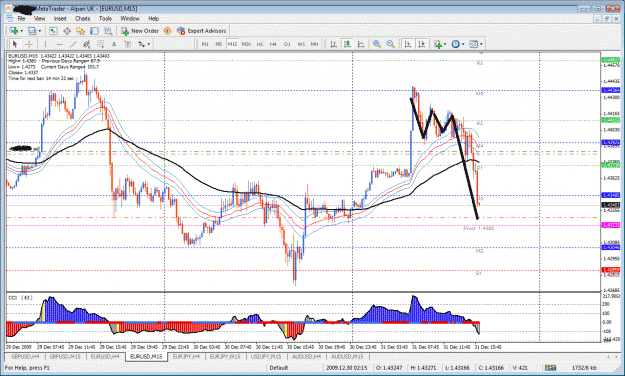The image size is (625, 376).
Task: Click the Indicators list icon
Action: pyautogui.click(x=438, y=44)
